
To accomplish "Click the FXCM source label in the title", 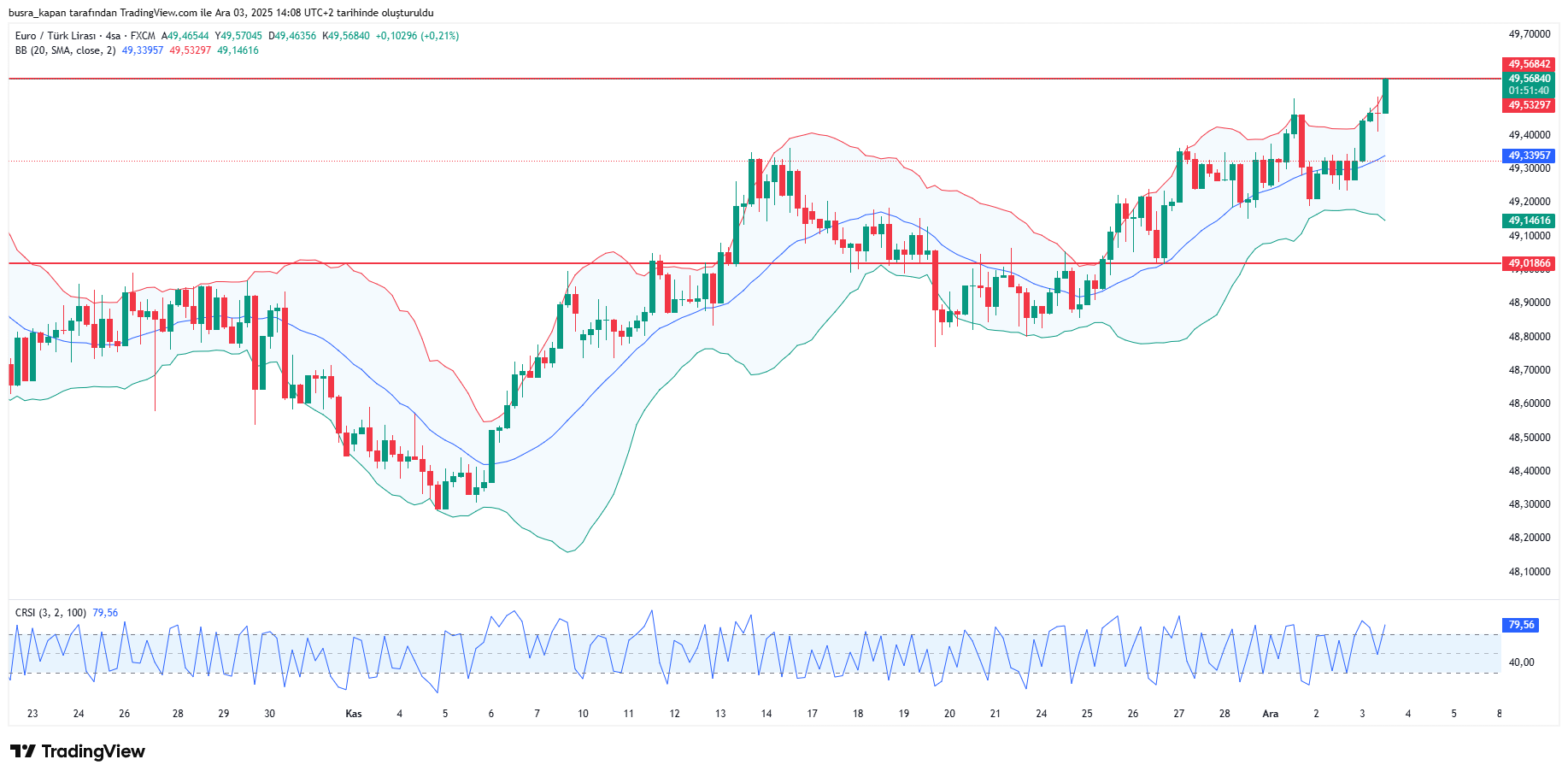I will [x=143, y=36].
